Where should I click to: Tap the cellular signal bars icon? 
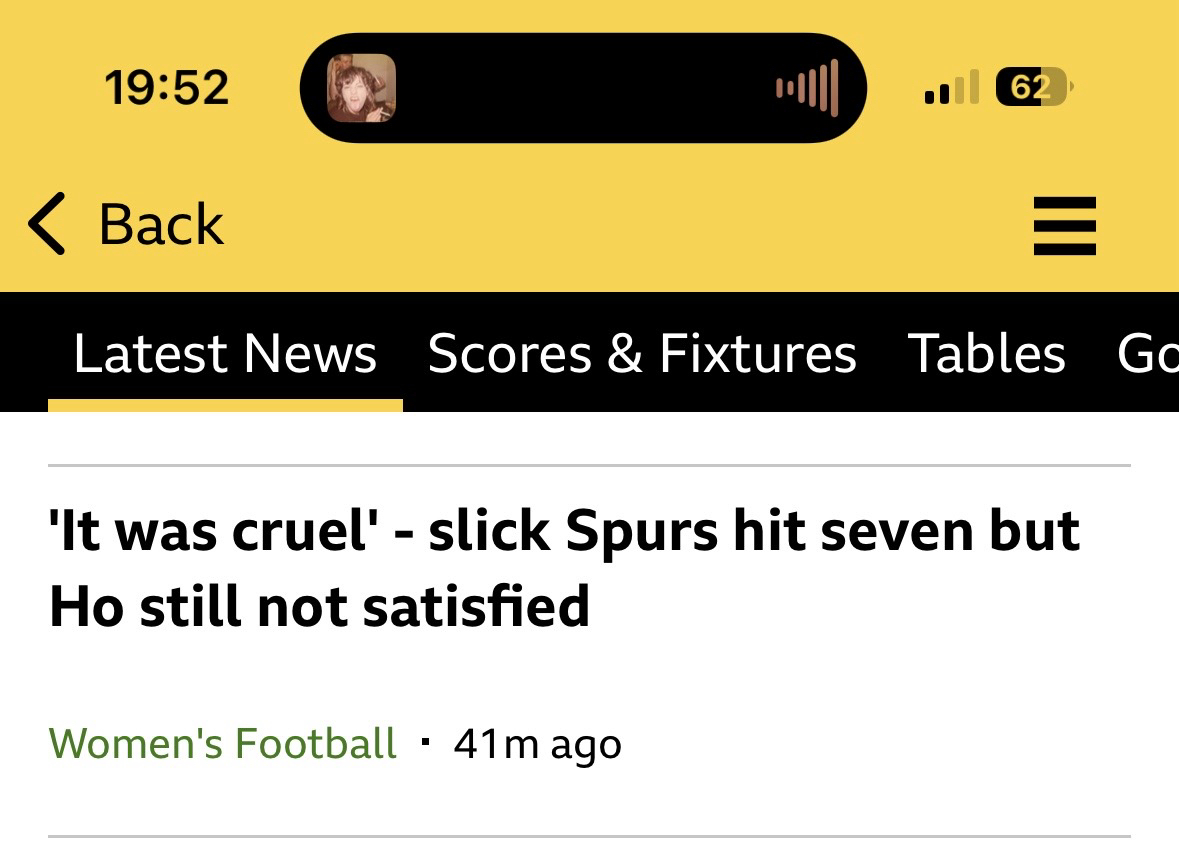pyautogui.click(x=951, y=88)
